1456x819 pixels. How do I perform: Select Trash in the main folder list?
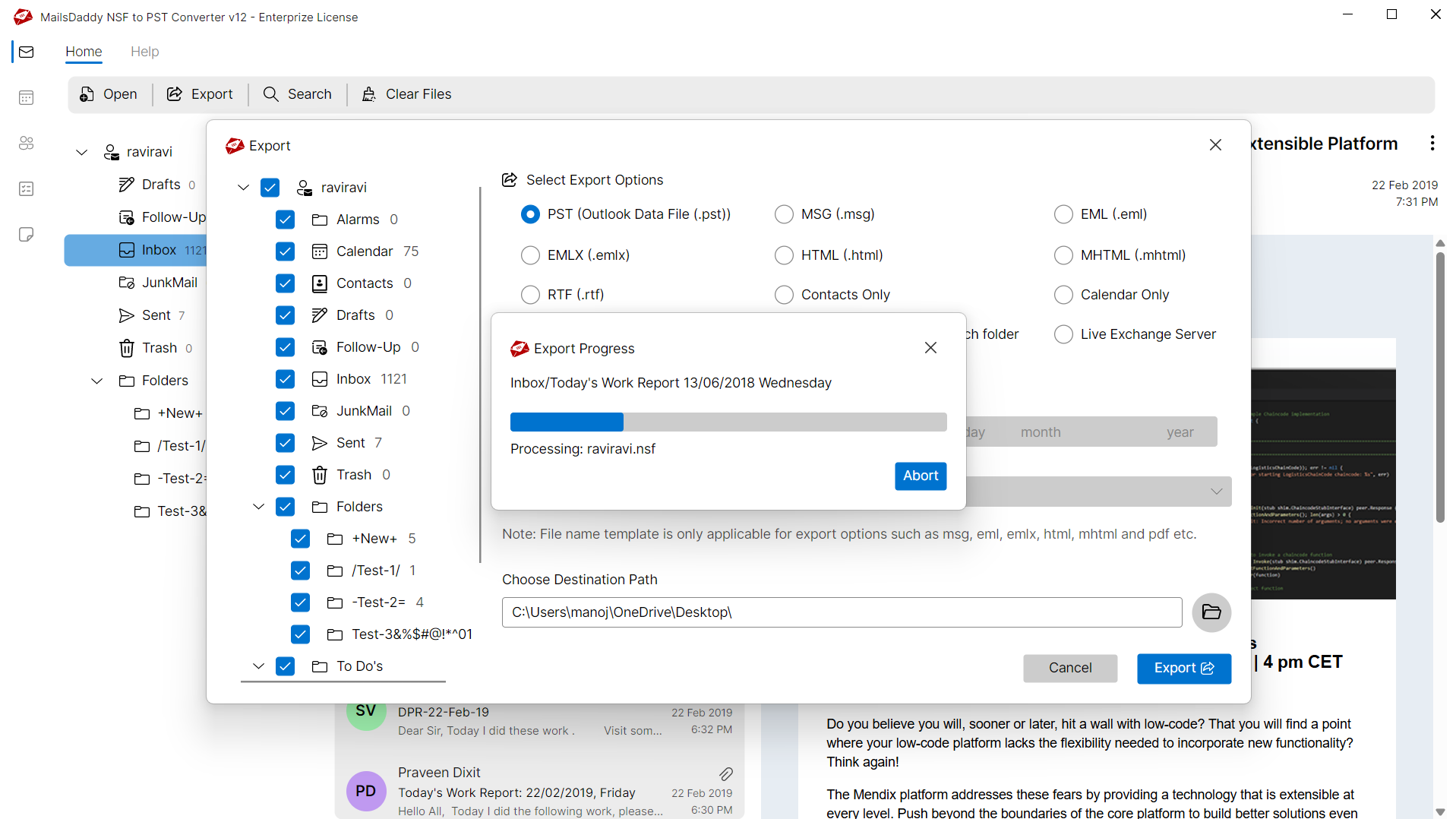click(x=156, y=348)
